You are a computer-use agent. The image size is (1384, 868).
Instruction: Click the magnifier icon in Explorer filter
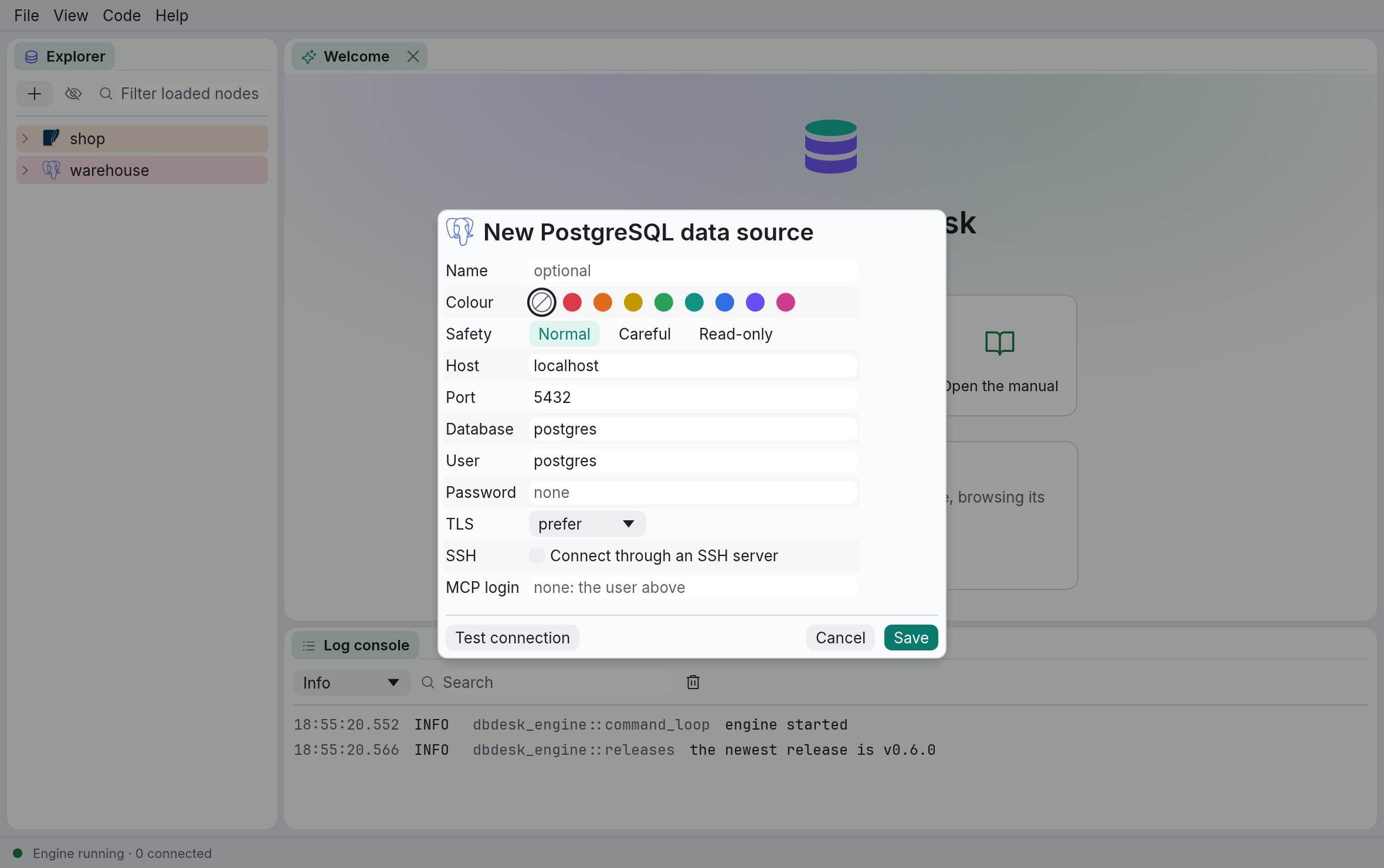[106, 94]
